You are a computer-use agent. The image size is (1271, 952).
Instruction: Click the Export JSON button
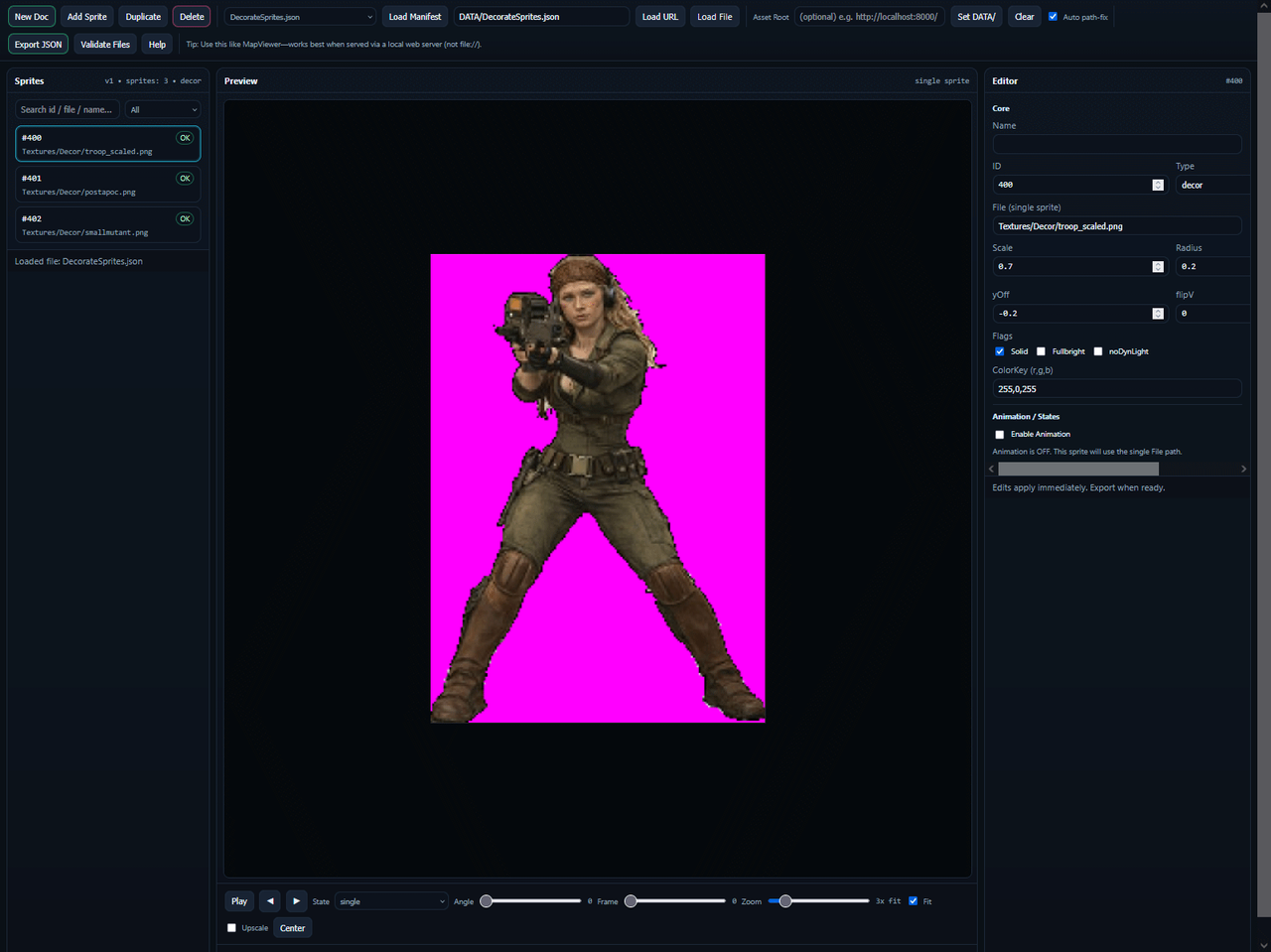37,44
